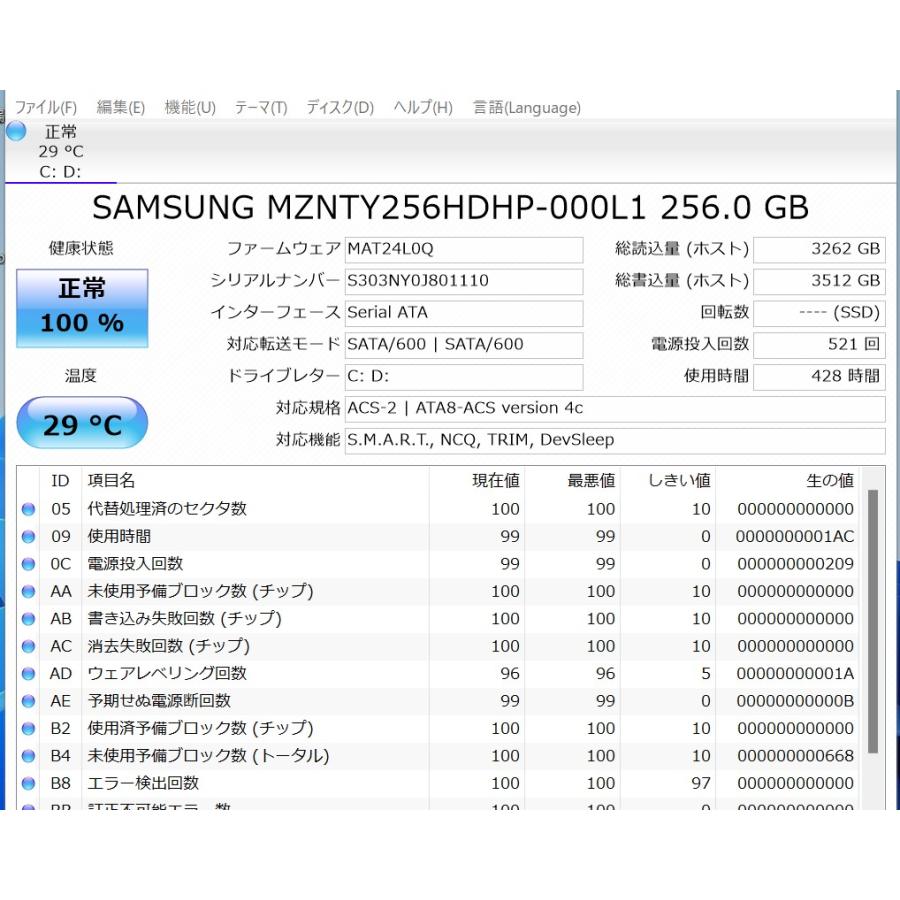Select the ウェアレベリング回数 row
This screenshot has width=900, height=900.
pos(438,674)
